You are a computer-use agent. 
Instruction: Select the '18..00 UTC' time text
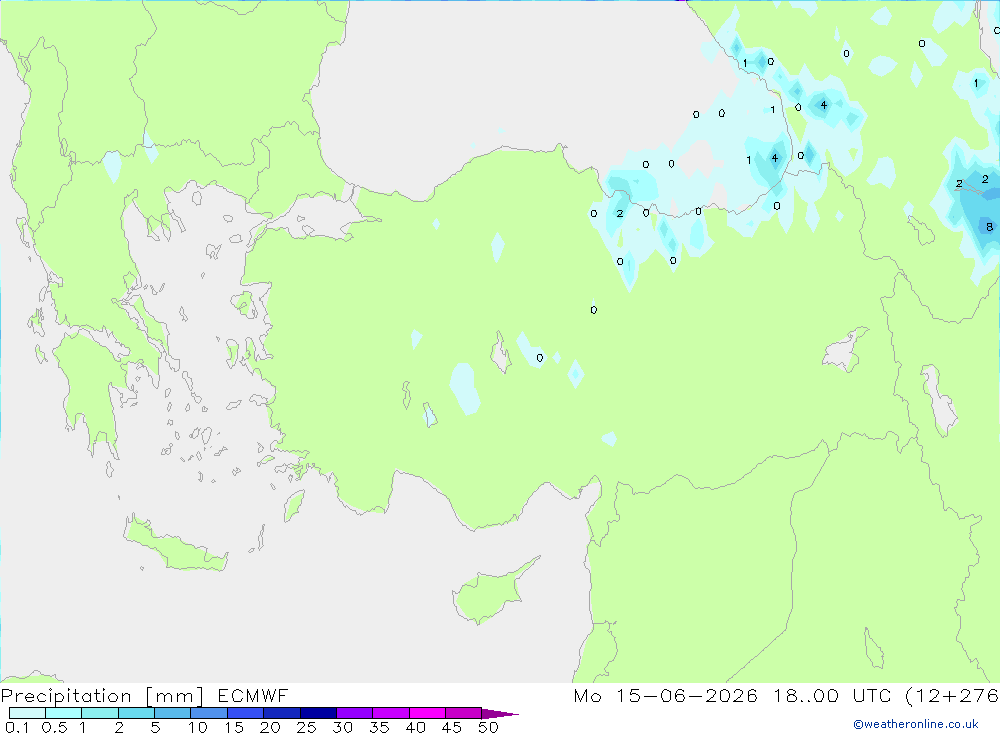[832, 695]
